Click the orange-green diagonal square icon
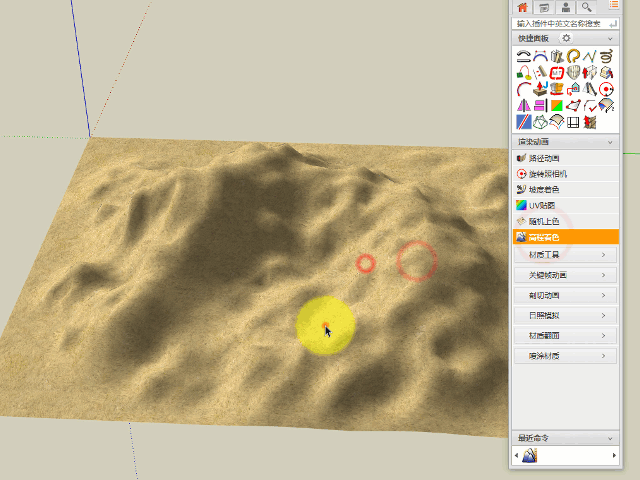 (557, 105)
